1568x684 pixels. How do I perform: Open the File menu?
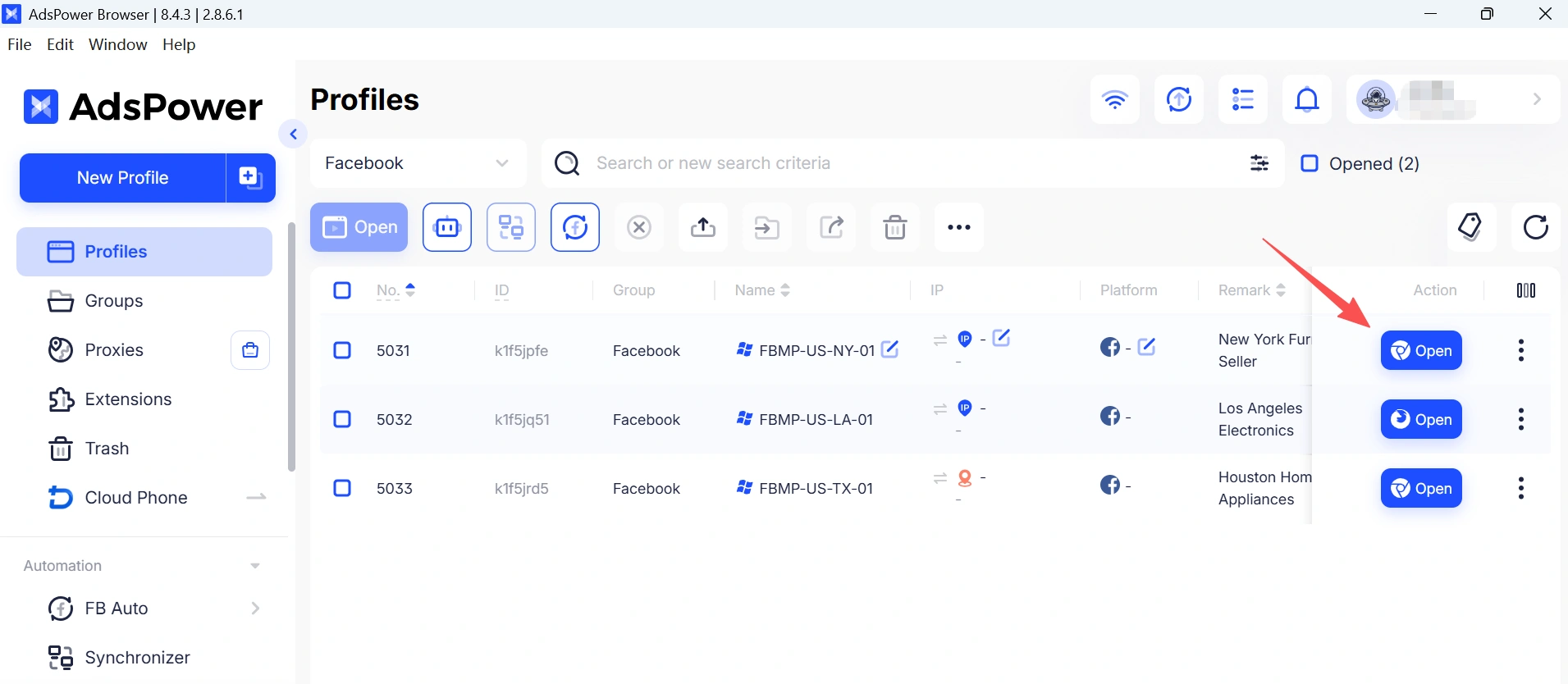pyautogui.click(x=20, y=44)
